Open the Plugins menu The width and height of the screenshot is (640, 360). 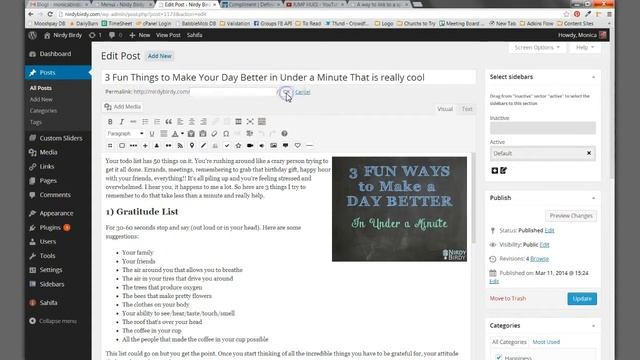click(50, 227)
